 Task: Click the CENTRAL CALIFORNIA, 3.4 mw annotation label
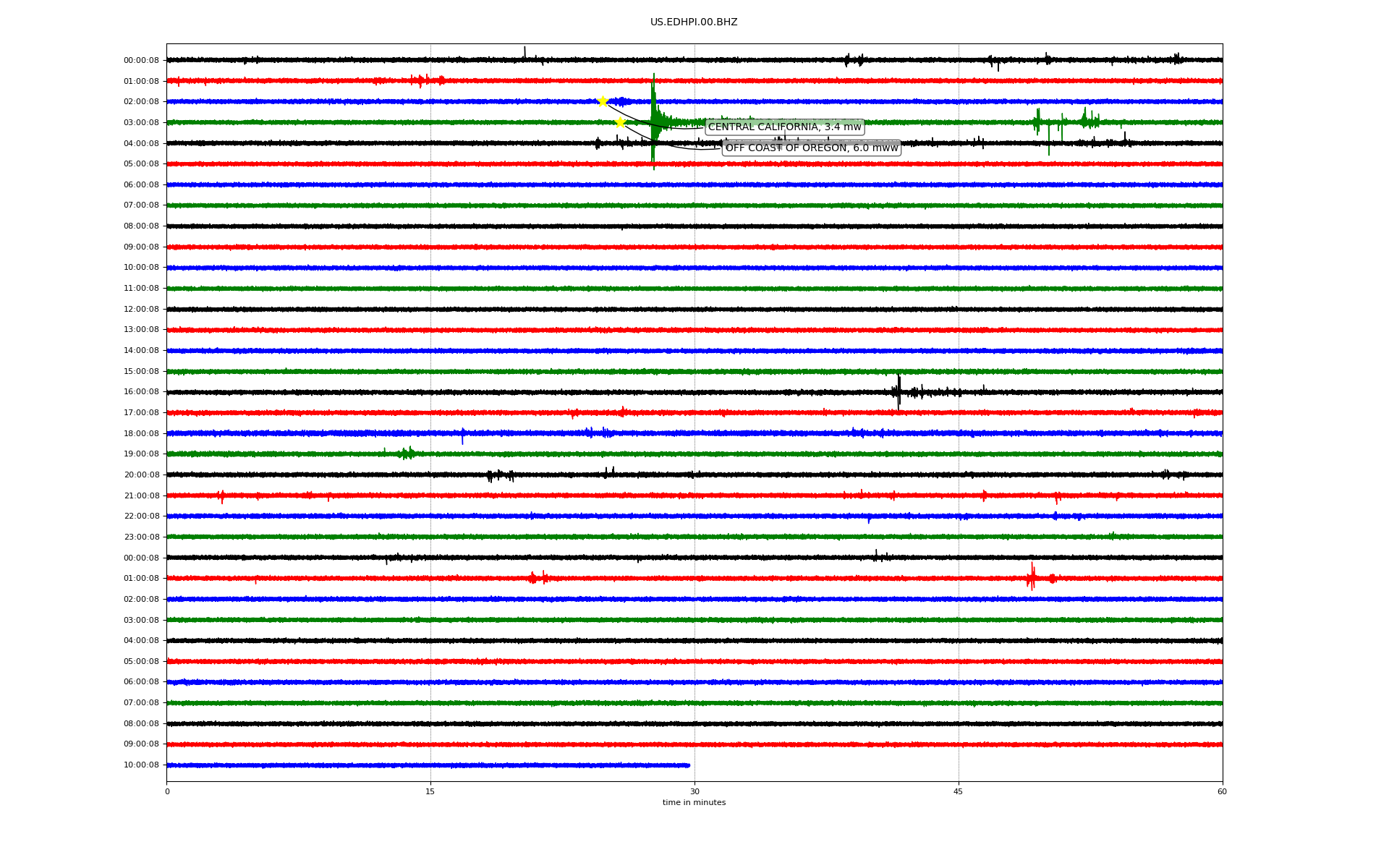pyautogui.click(x=784, y=127)
